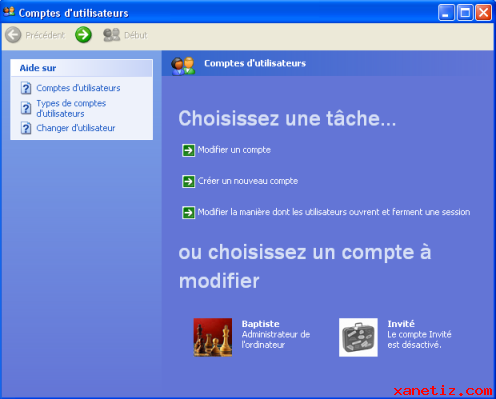Click help icon next to Types de comptes
This screenshot has height=399, width=496.
[x=26, y=108]
